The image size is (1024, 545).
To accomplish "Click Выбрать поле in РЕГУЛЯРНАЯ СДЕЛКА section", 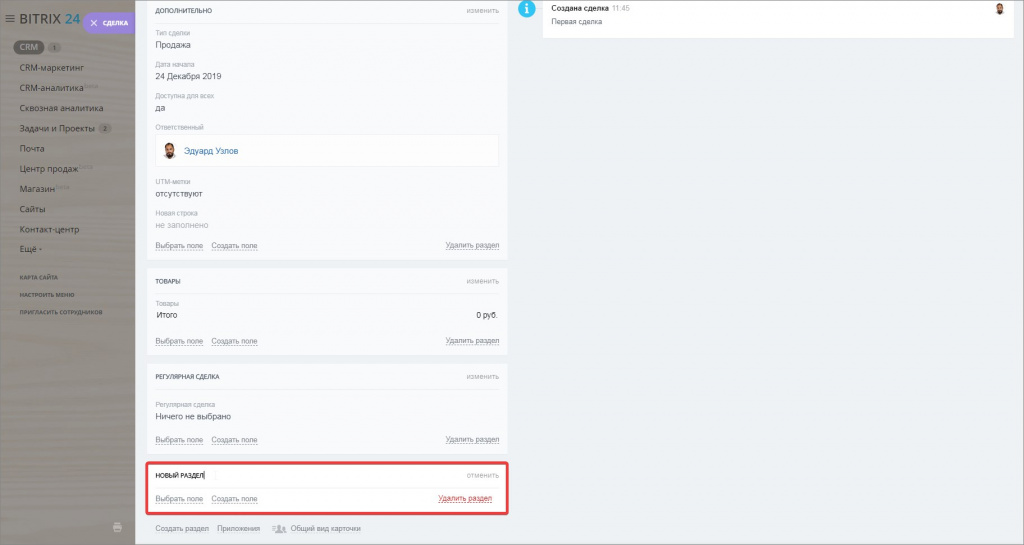I will tap(179, 440).
